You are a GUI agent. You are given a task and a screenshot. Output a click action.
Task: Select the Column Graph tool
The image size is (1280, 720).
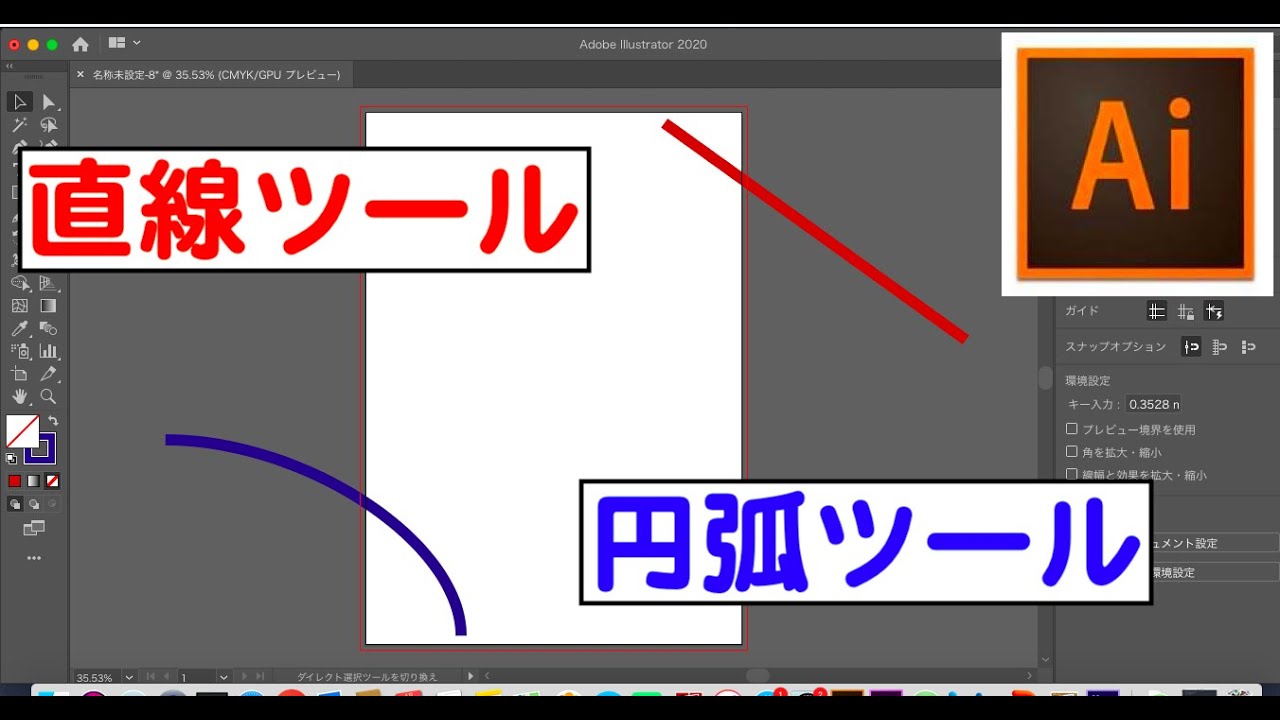click(48, 351)
